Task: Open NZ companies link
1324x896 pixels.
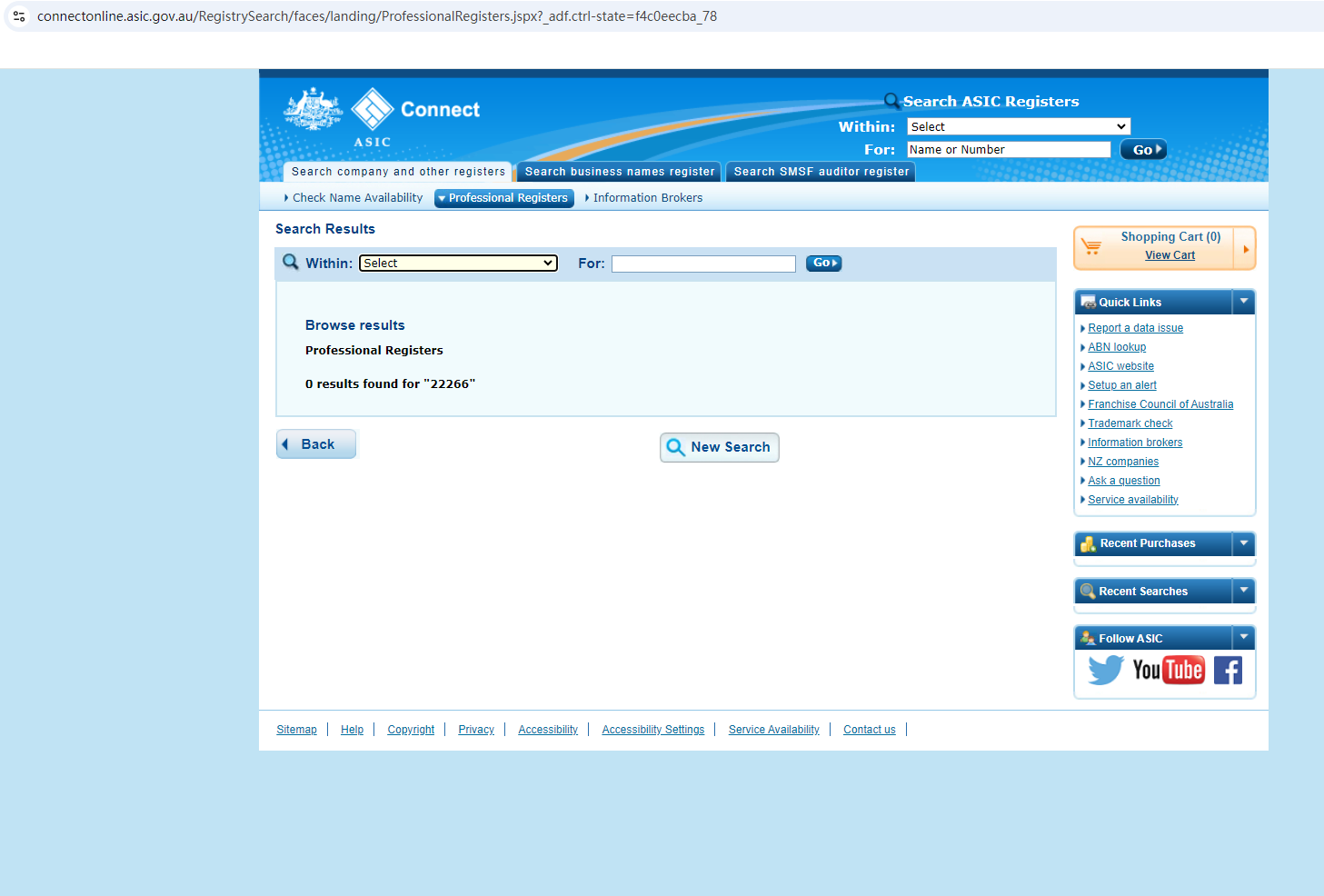Action: click(x=1124, y=462)
